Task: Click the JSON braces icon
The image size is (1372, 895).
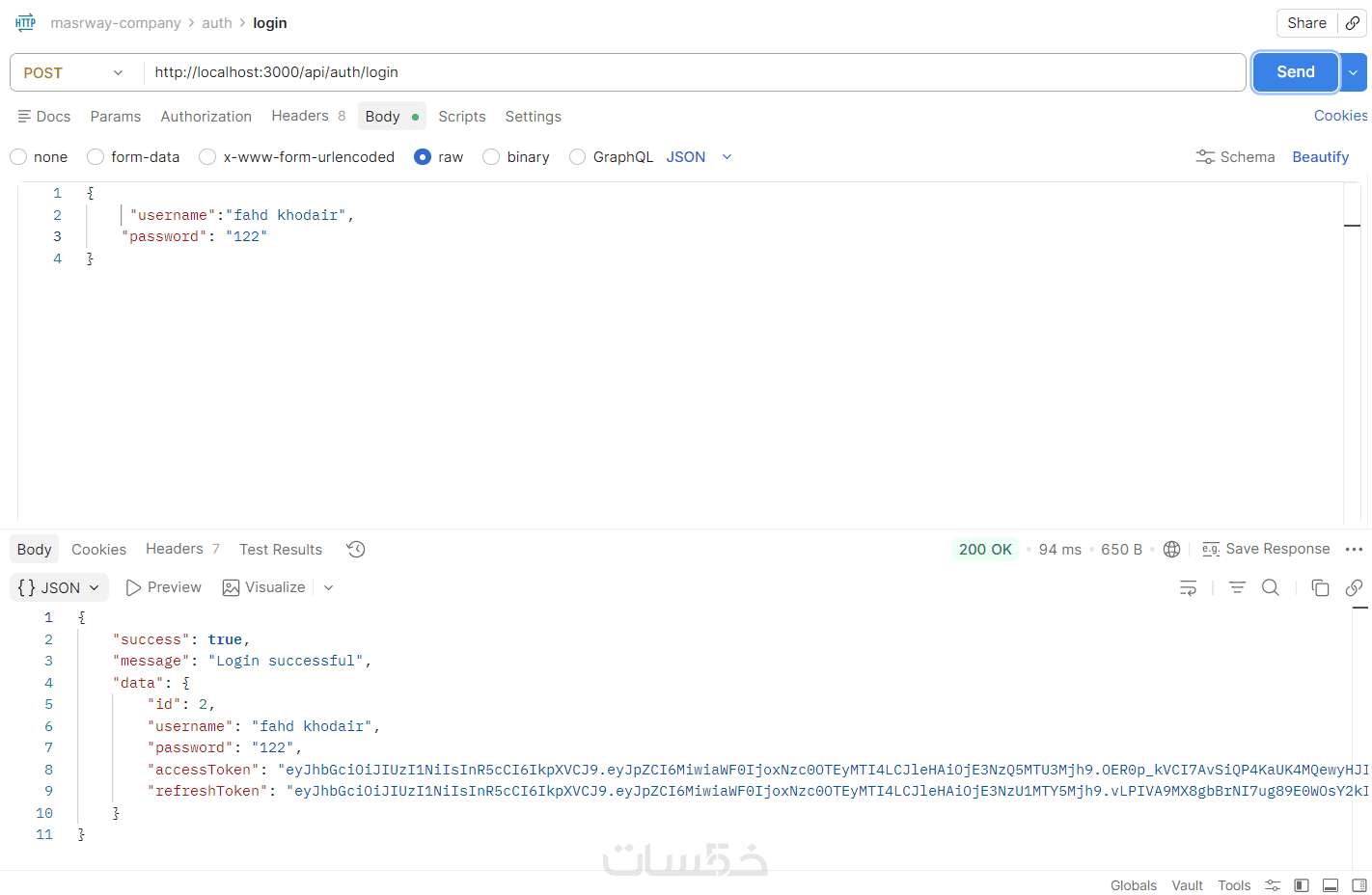Action: tap(27, 587)
